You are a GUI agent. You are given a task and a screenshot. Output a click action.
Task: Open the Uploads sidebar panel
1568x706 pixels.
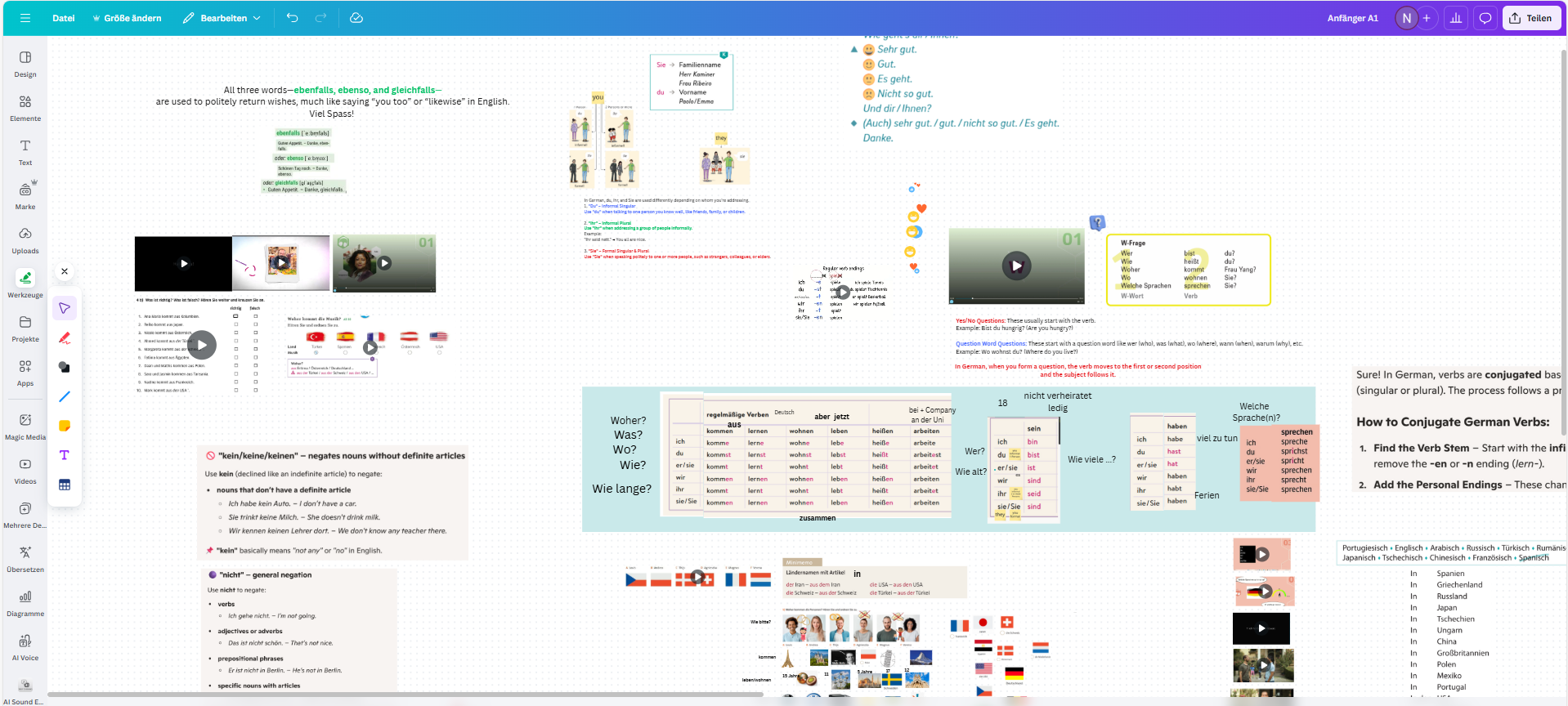(25, 239)
